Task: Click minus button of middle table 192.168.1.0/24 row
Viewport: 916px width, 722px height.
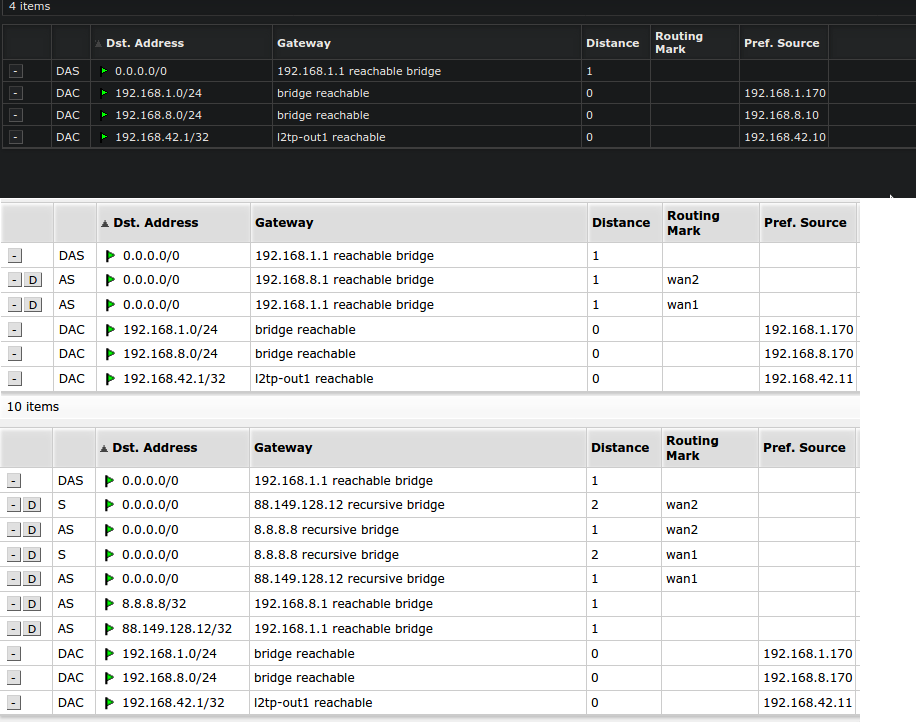Action: tap(15, 330)
